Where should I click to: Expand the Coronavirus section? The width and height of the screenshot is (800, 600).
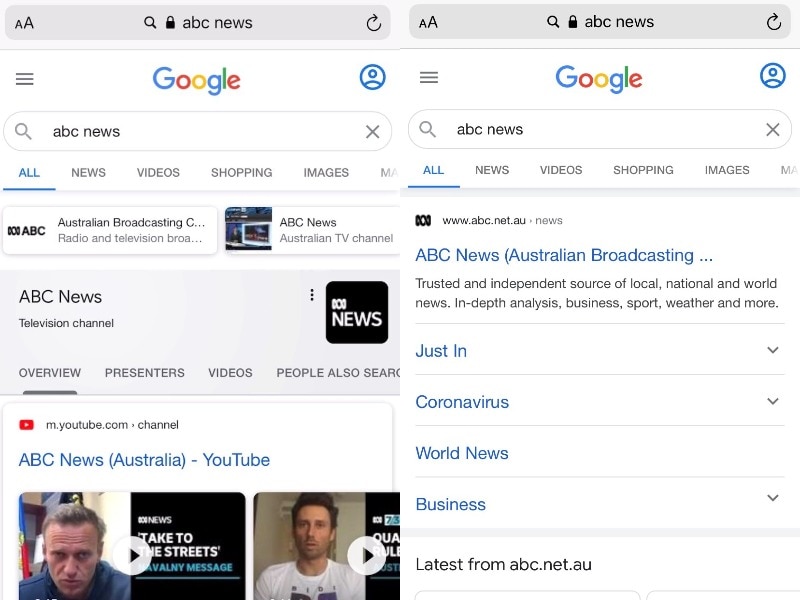(599, 402)
